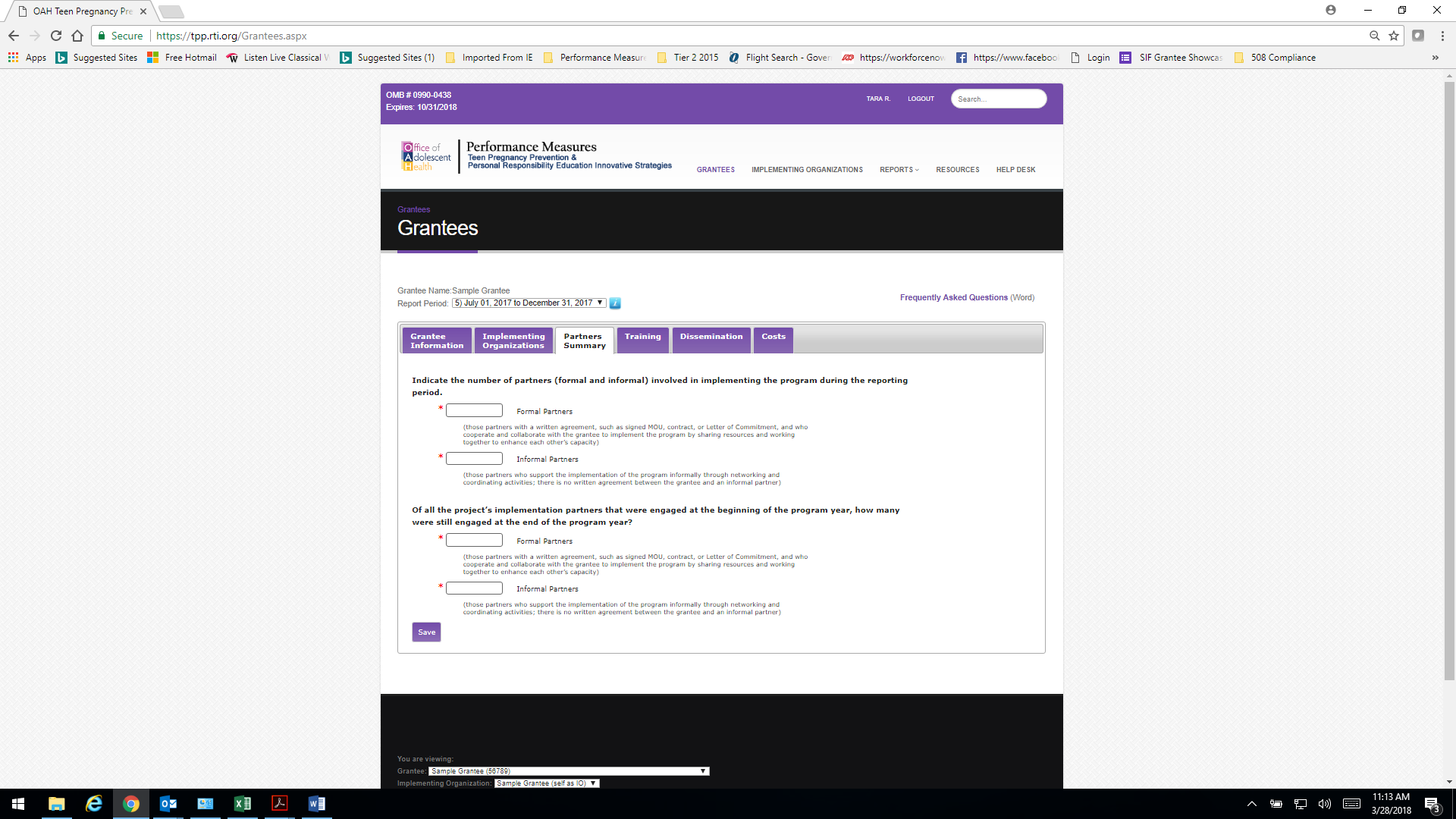
Task: Open the Report Period dropdown
Action: 529,303
